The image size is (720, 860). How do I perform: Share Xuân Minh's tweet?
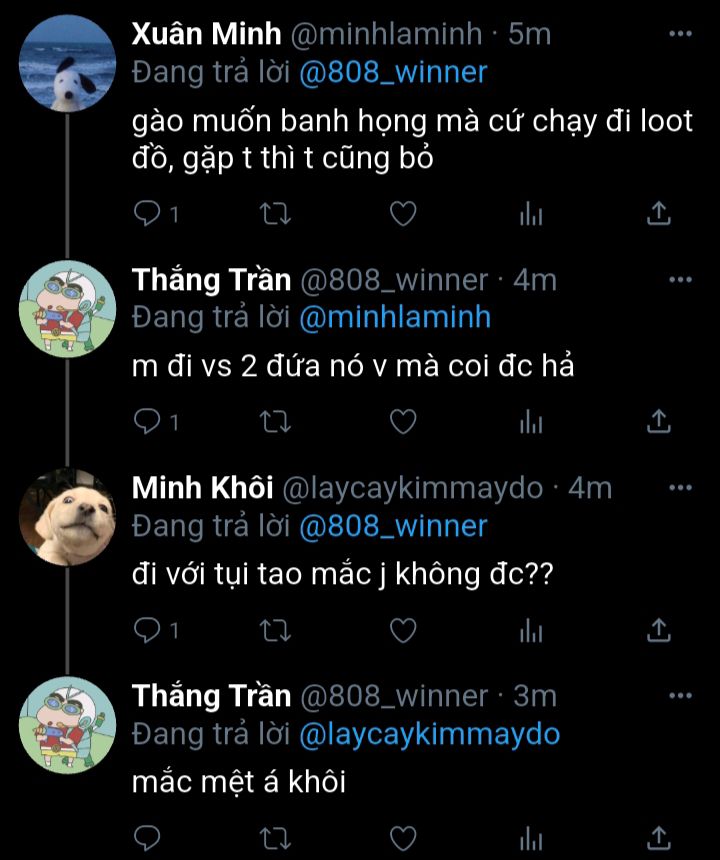coord(658,213)
